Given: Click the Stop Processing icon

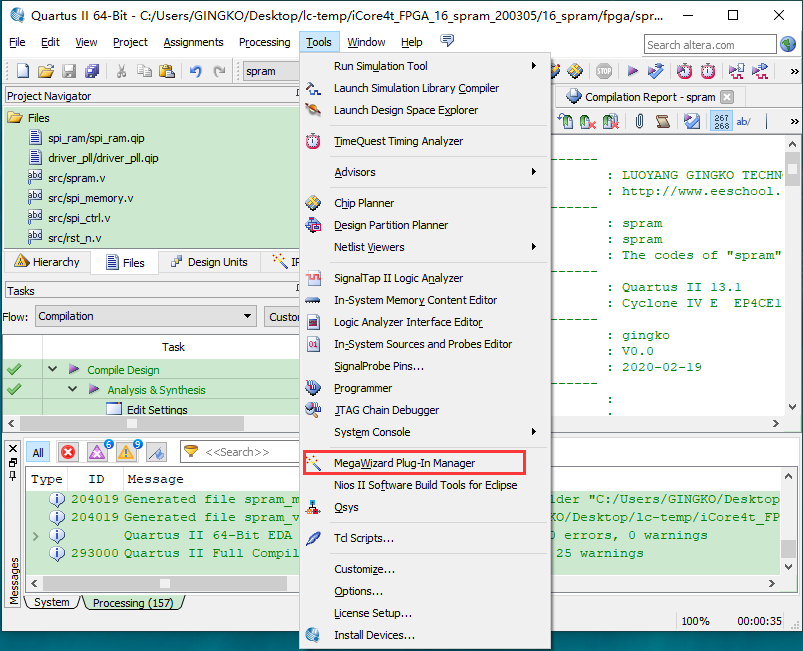Looking at the screenshot, I should click(x=604, y=71).
